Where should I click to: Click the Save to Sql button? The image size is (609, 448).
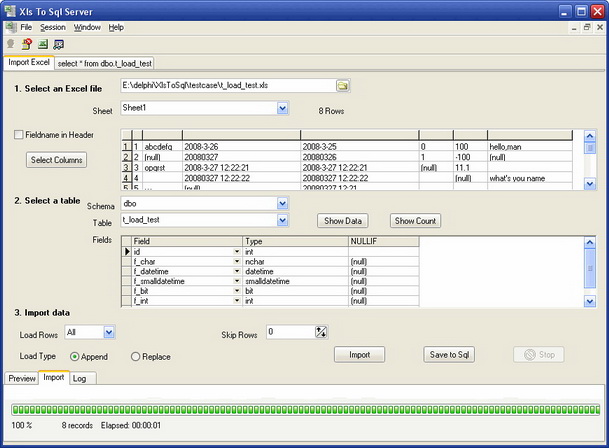450,354
